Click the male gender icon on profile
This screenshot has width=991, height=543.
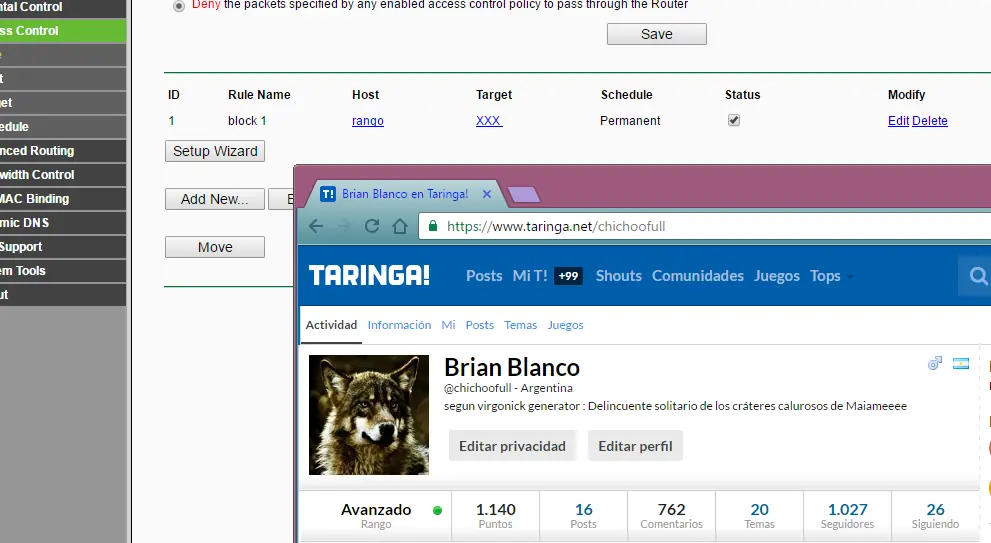pos(935,363)
